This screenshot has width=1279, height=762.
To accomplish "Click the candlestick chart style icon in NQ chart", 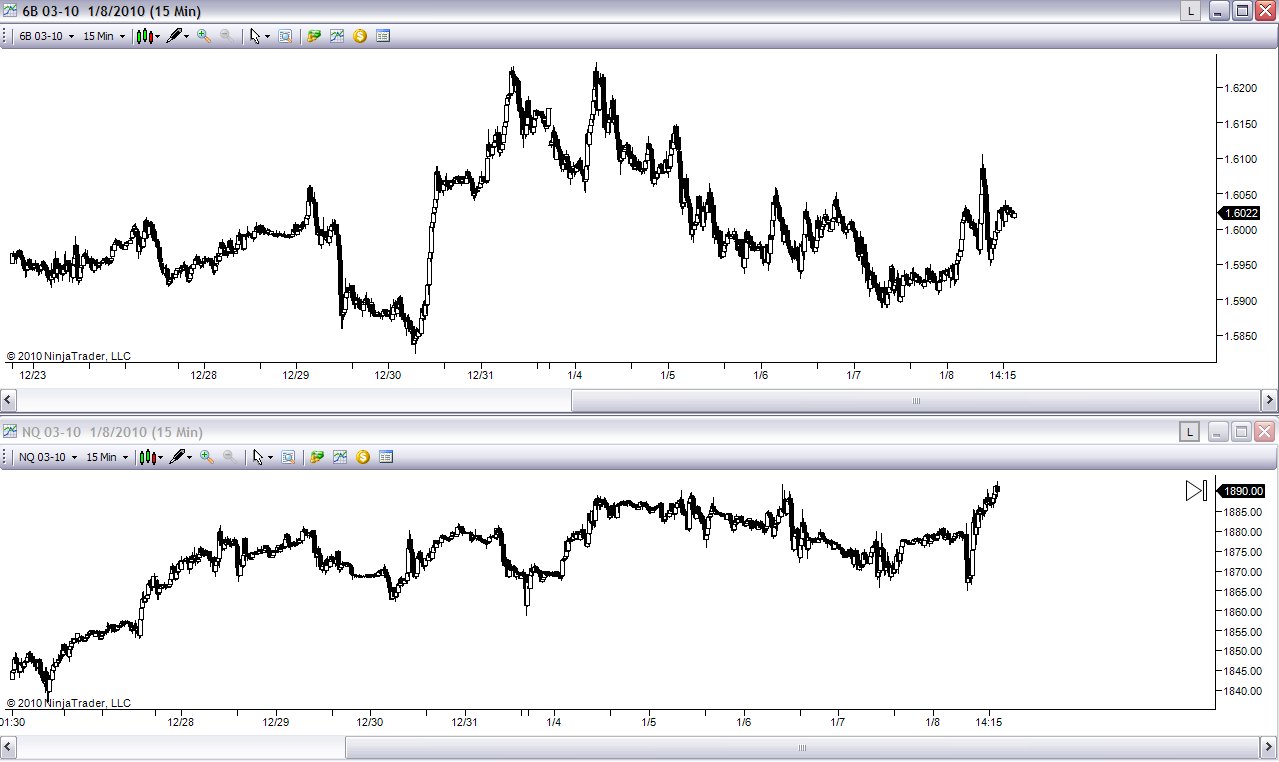I will (147, 457).
